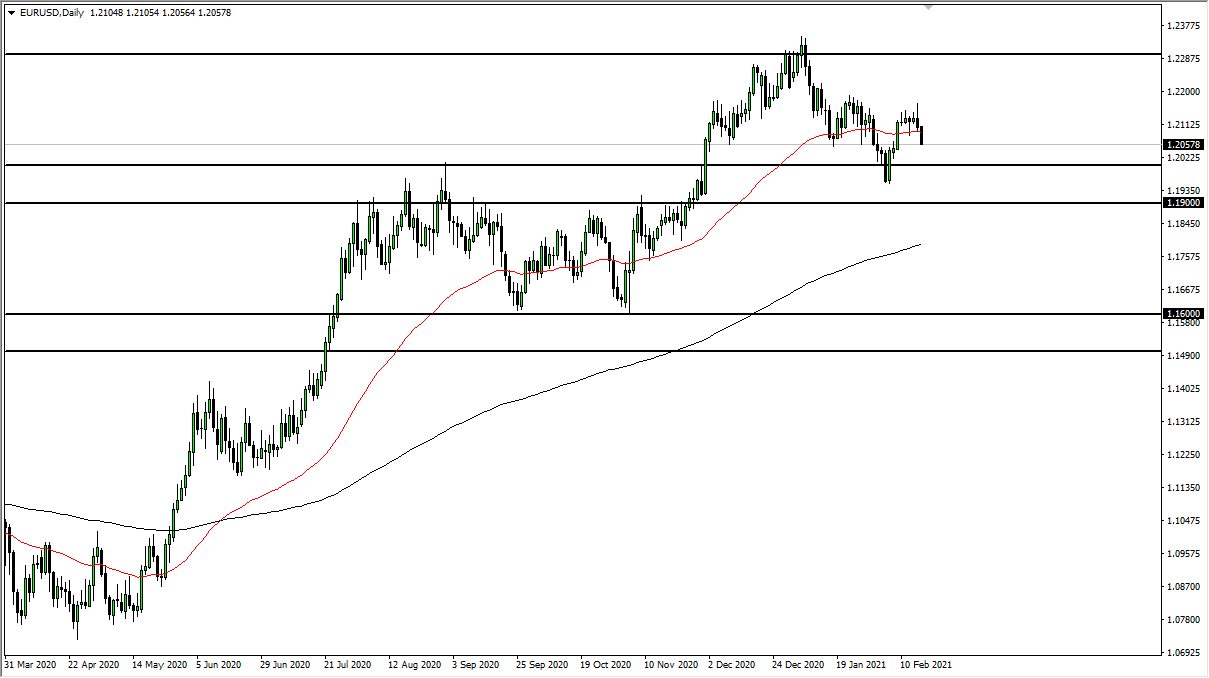Click the 1.17575 price axis label
Image resolution: width=1209 pixels, height=678 pixels.
[x=1184, y=257]
